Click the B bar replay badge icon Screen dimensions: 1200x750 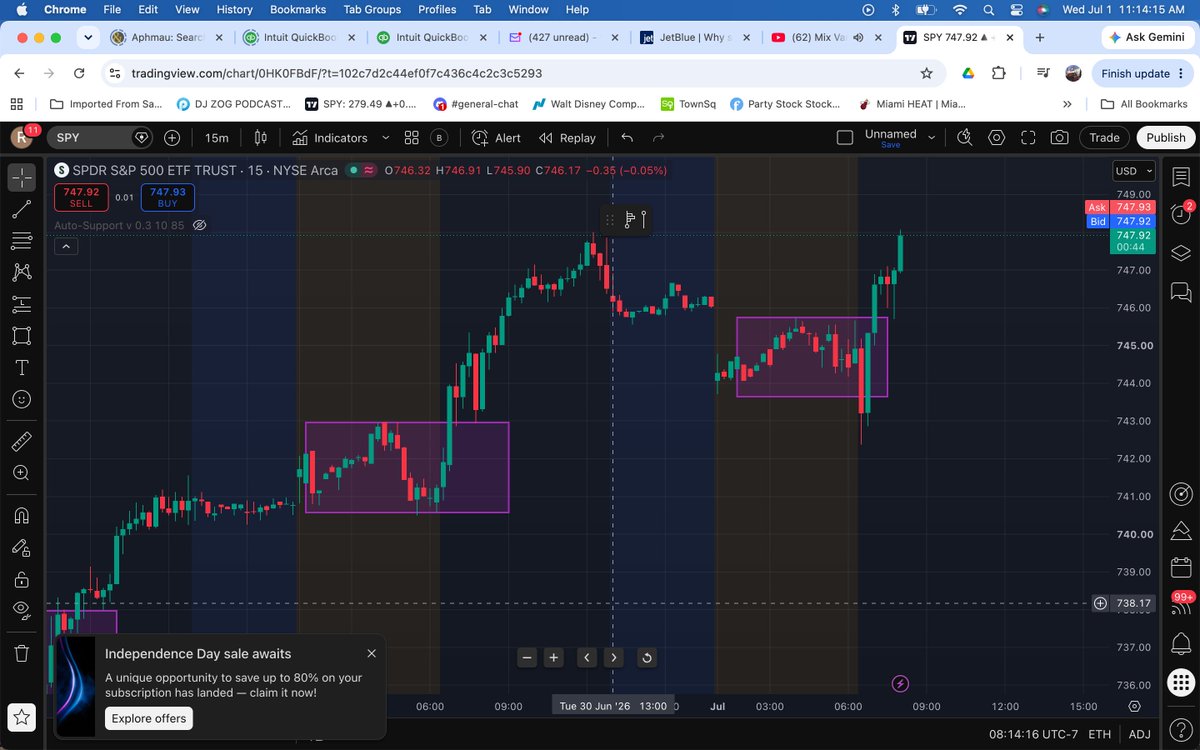[439, 138]
